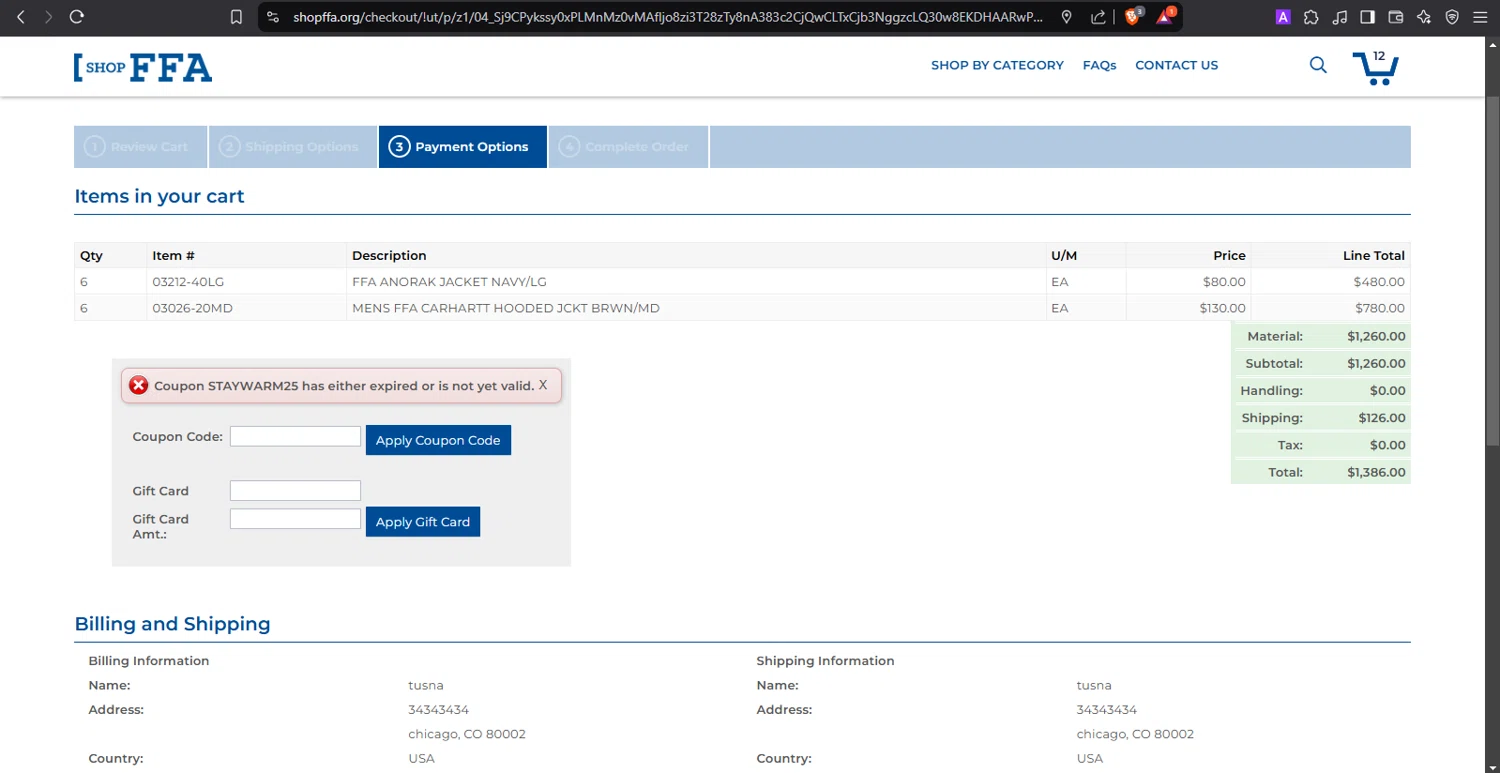Focus the Coupon Code input field

click(295, 436)
